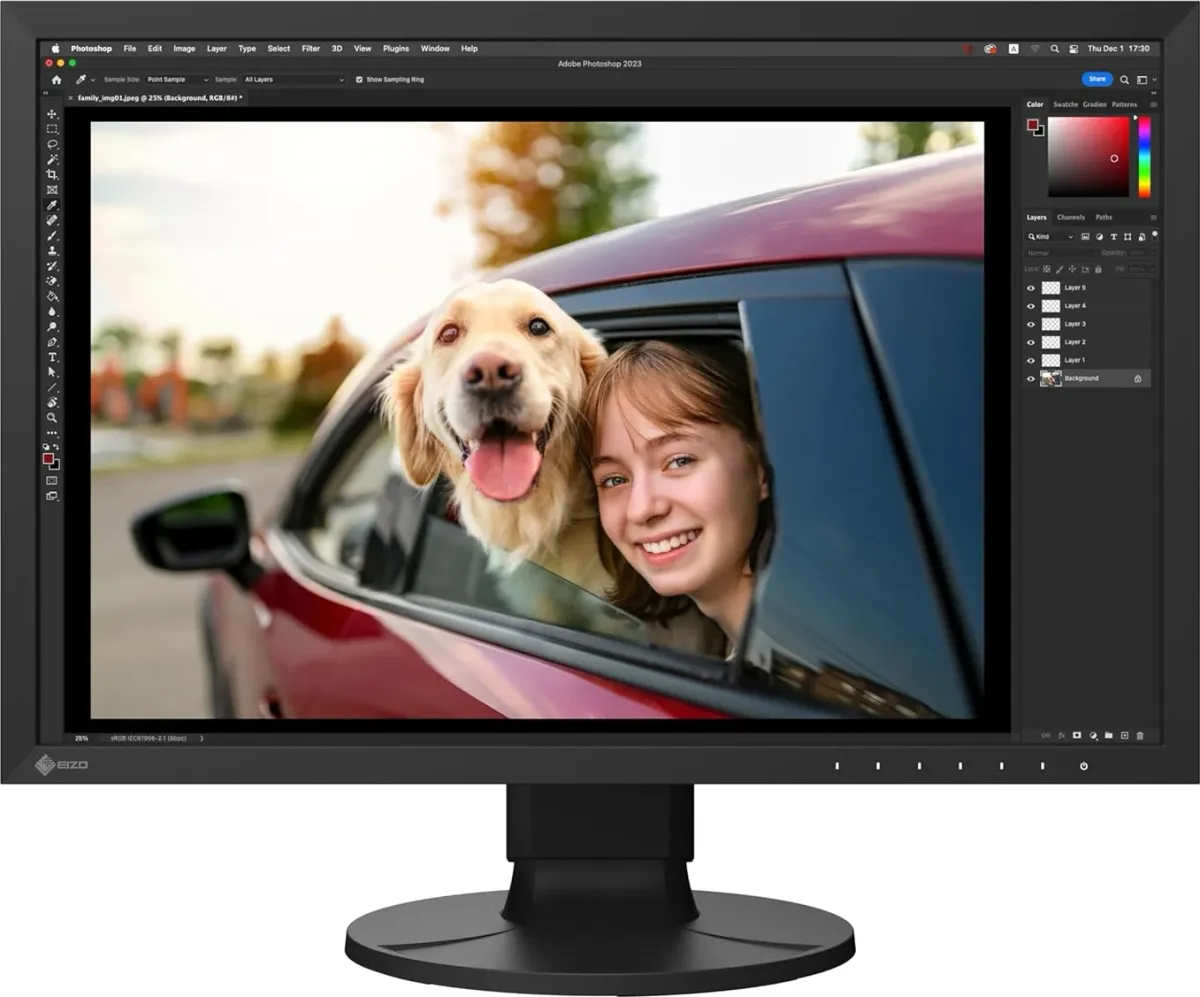Open the layer filter Kind dropdown

[1049, 237]
